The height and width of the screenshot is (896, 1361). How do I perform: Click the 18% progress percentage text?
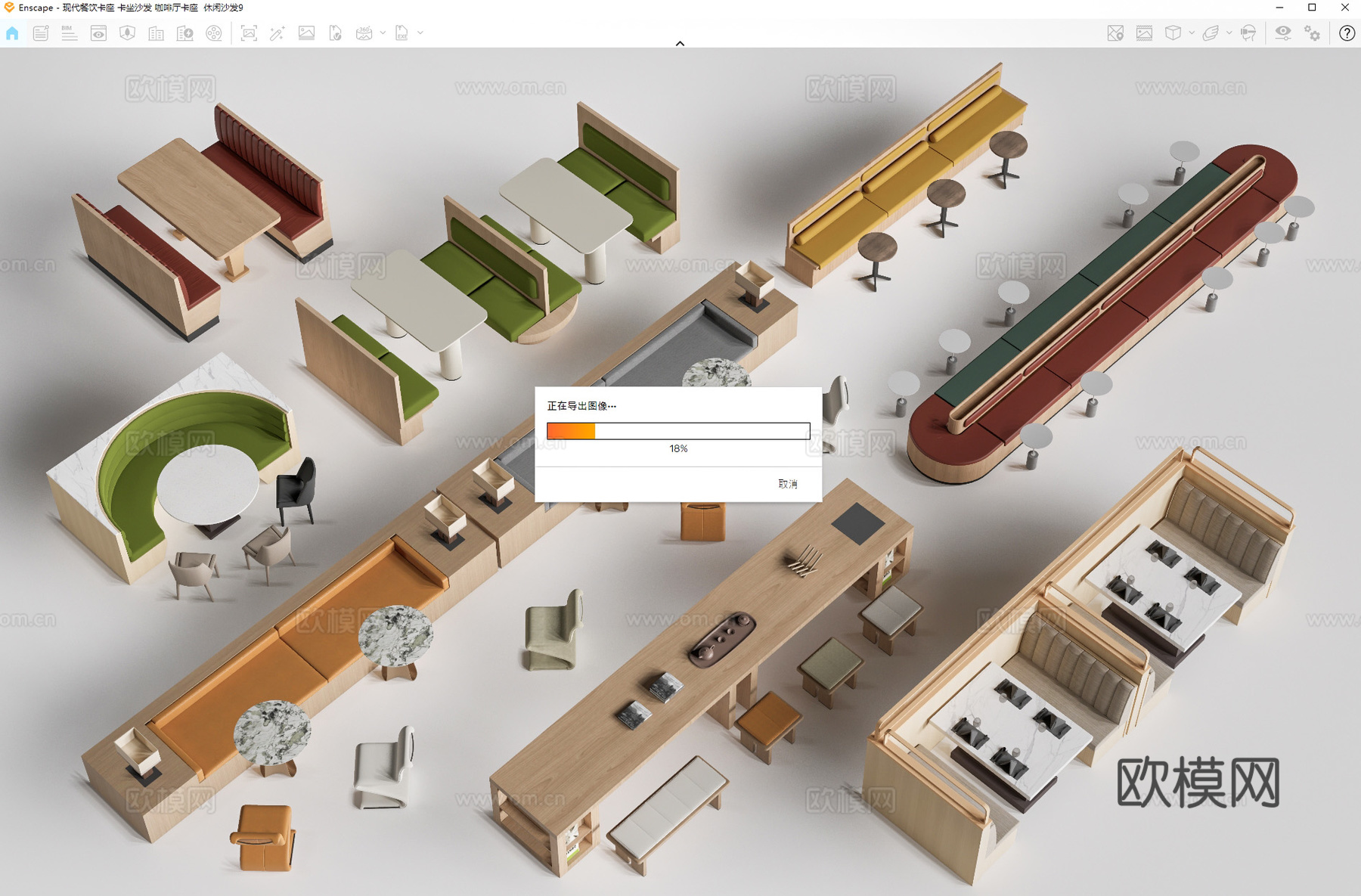click(x=678, y=449)
